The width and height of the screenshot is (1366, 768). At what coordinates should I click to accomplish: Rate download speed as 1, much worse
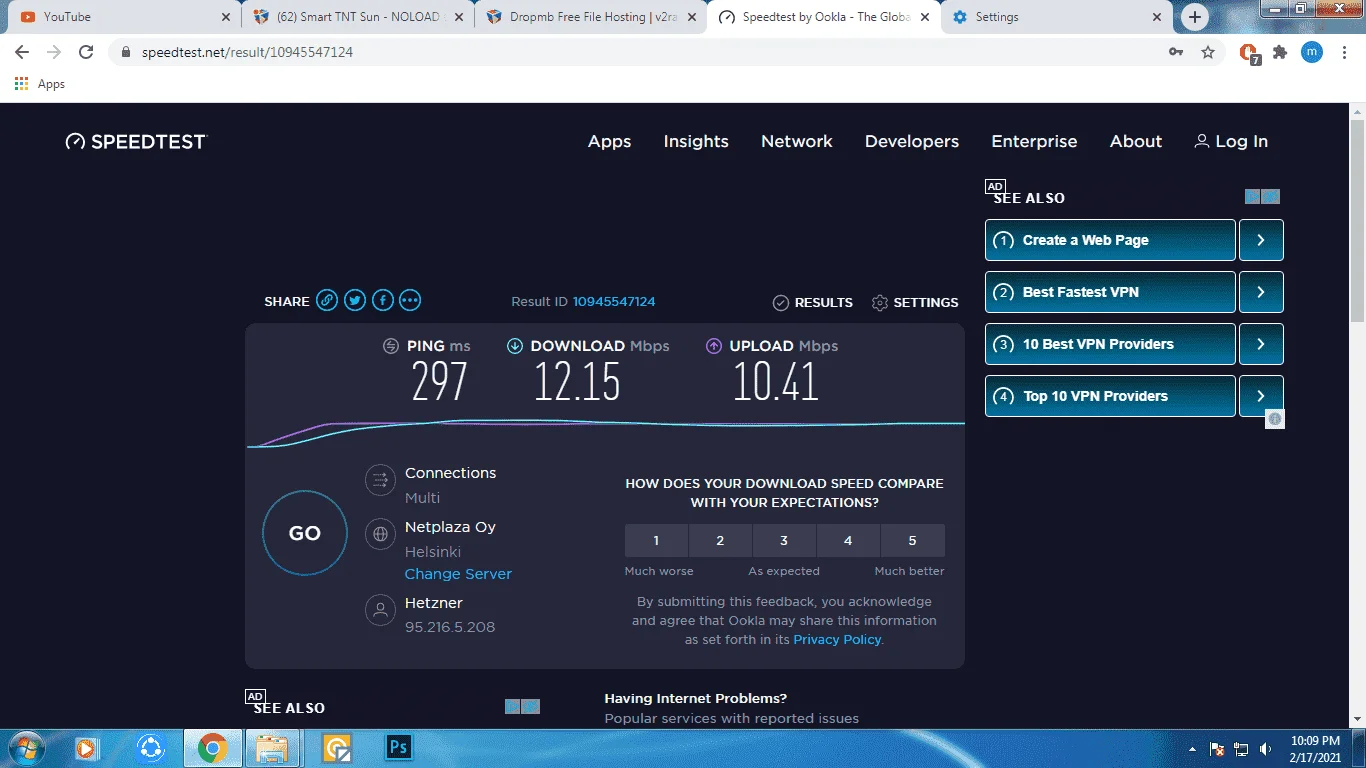pos(656,540)
